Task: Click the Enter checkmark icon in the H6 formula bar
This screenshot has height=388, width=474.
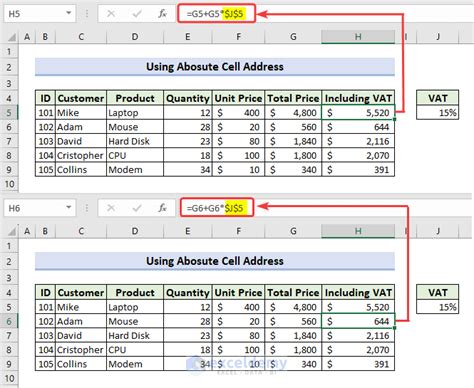Action: [x=137, y=208]
